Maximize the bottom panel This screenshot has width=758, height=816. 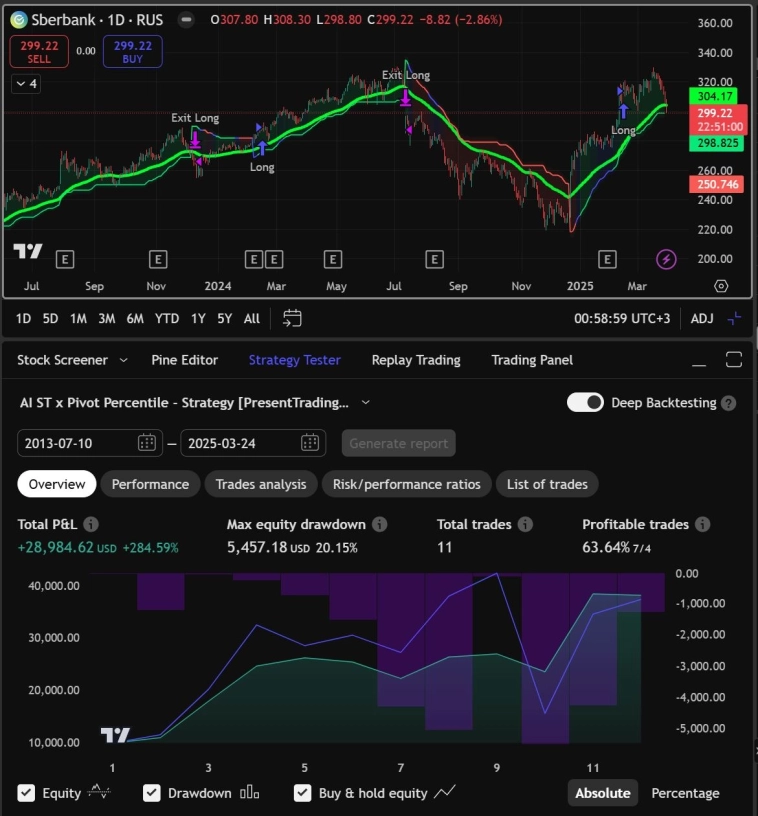pos(734,360)
